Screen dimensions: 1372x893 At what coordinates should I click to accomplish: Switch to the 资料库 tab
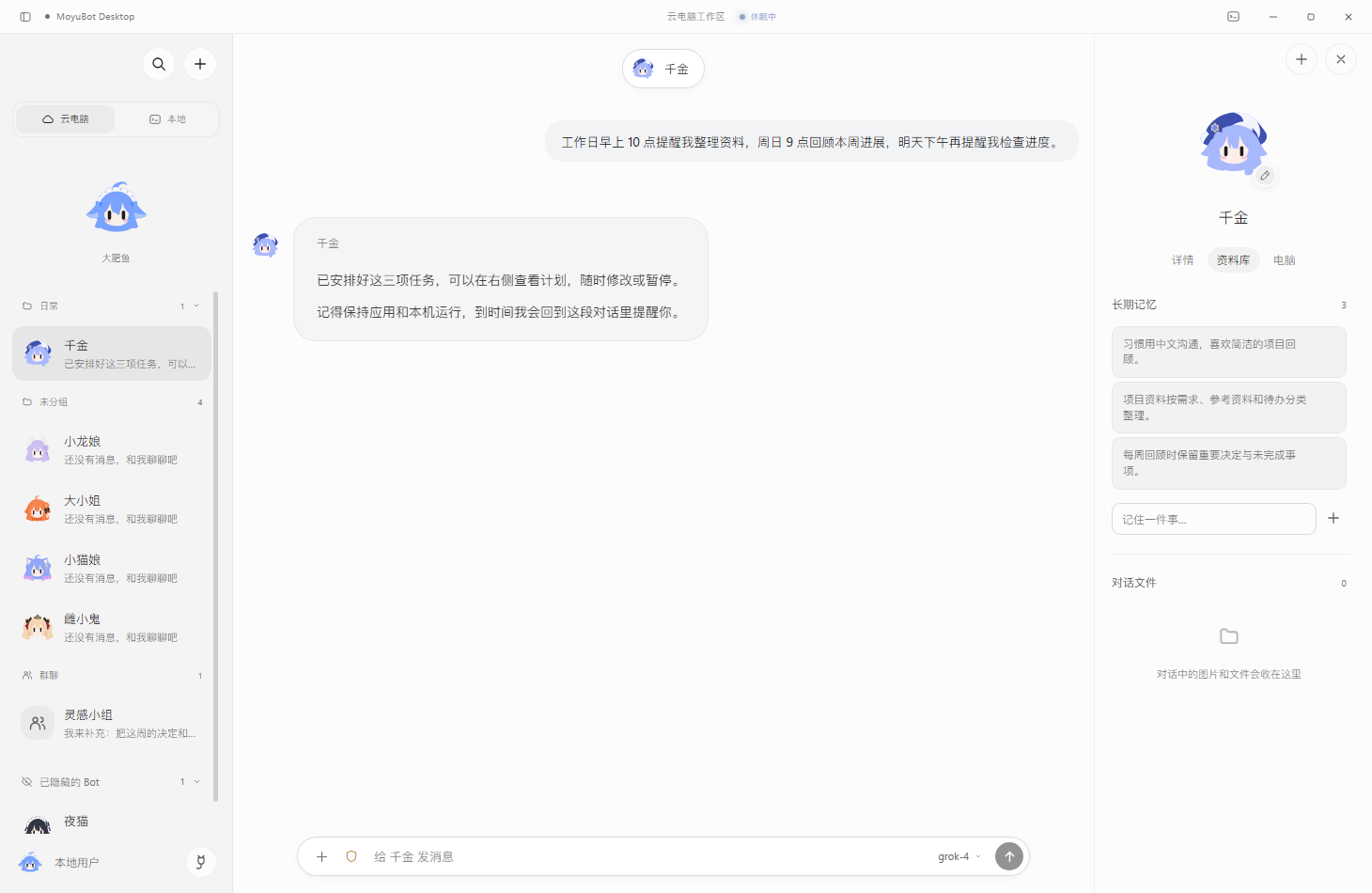[x=1233, y=260]
